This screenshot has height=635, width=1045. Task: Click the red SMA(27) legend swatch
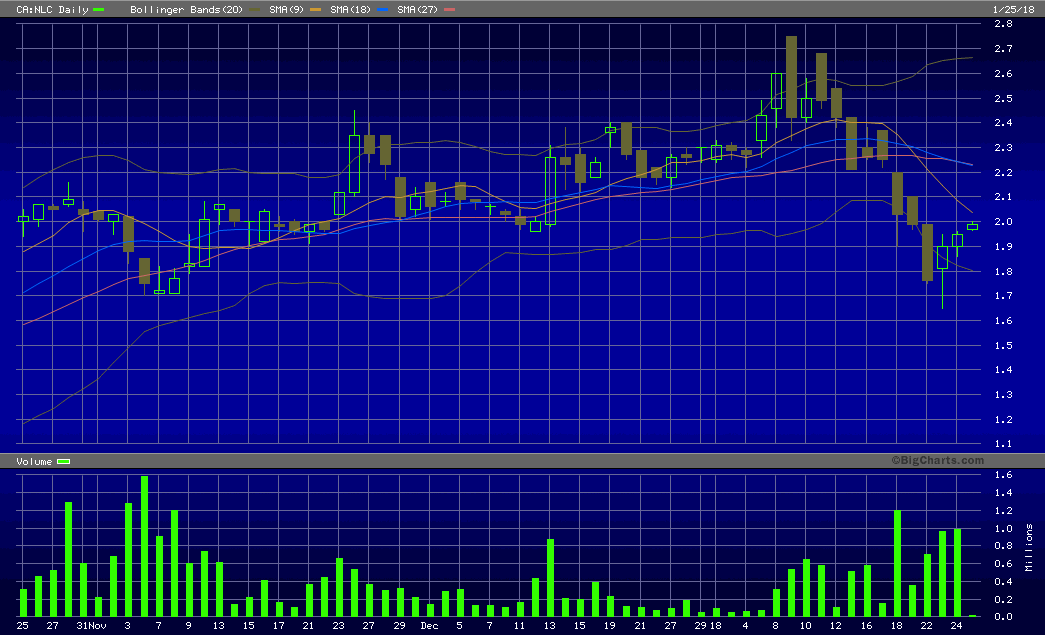pyautogui.click(x=449, y=9)
